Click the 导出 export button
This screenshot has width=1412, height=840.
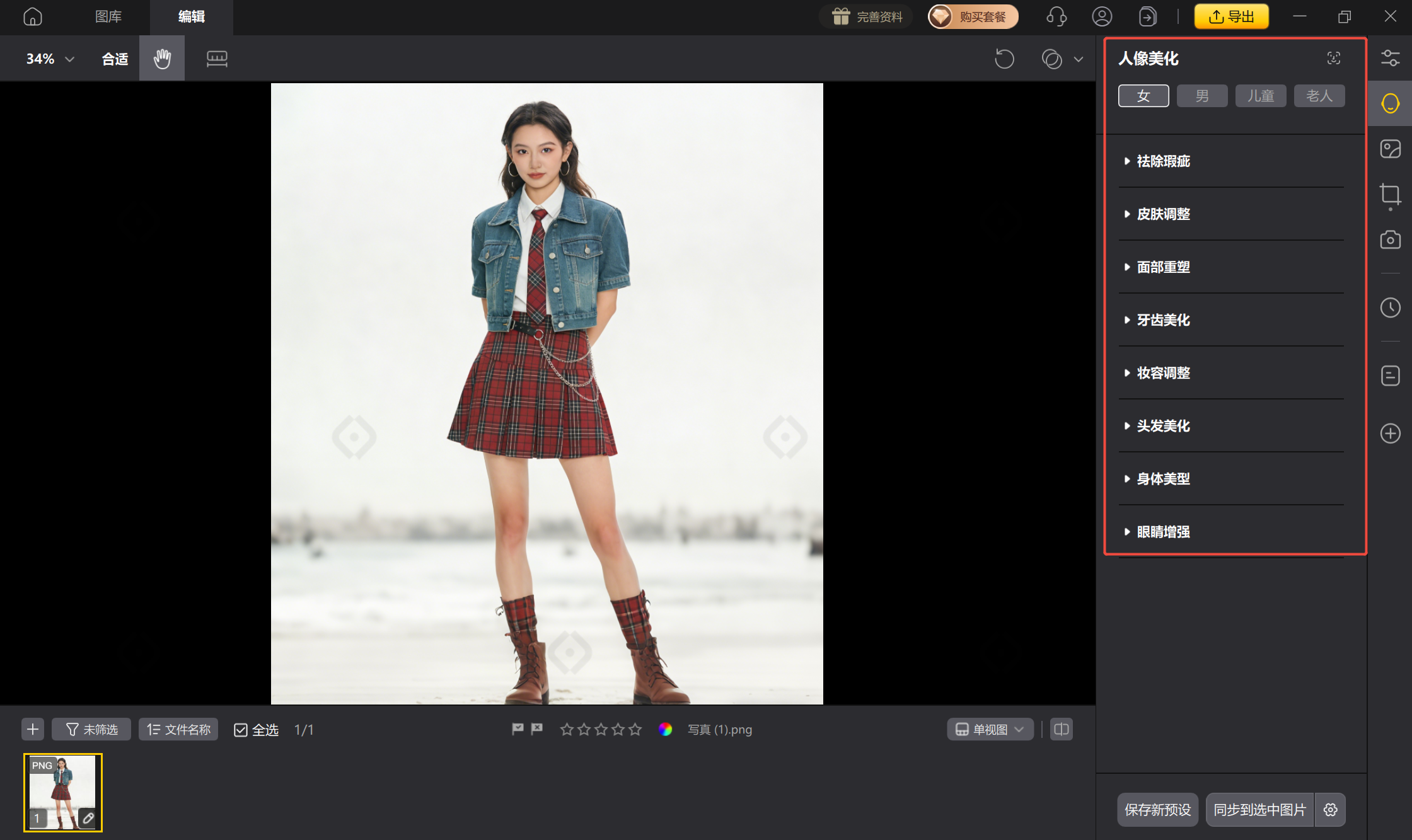pyautogui.click(x=1231, y=16)
